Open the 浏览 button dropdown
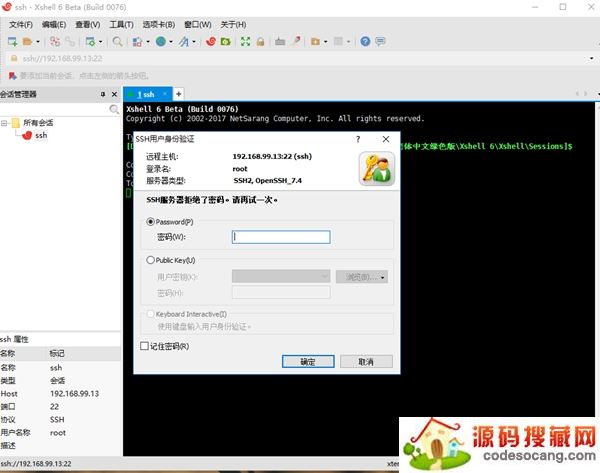Screen dimensions: 600x473 382,277
